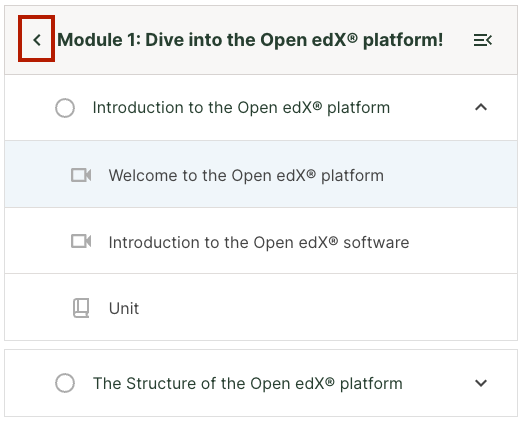Click header bar space left of sidebar toggle

458,40
